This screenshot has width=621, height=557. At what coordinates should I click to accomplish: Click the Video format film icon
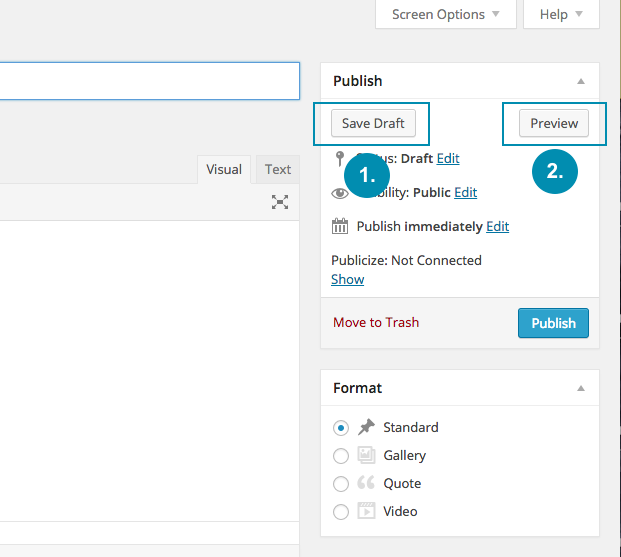(366, 511)
